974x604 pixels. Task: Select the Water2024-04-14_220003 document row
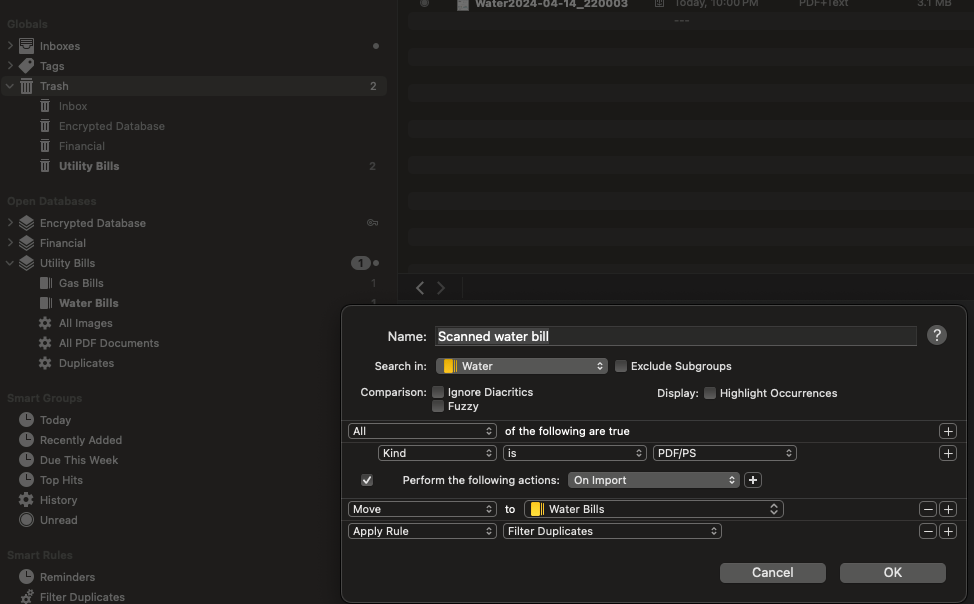coord(691,4)
